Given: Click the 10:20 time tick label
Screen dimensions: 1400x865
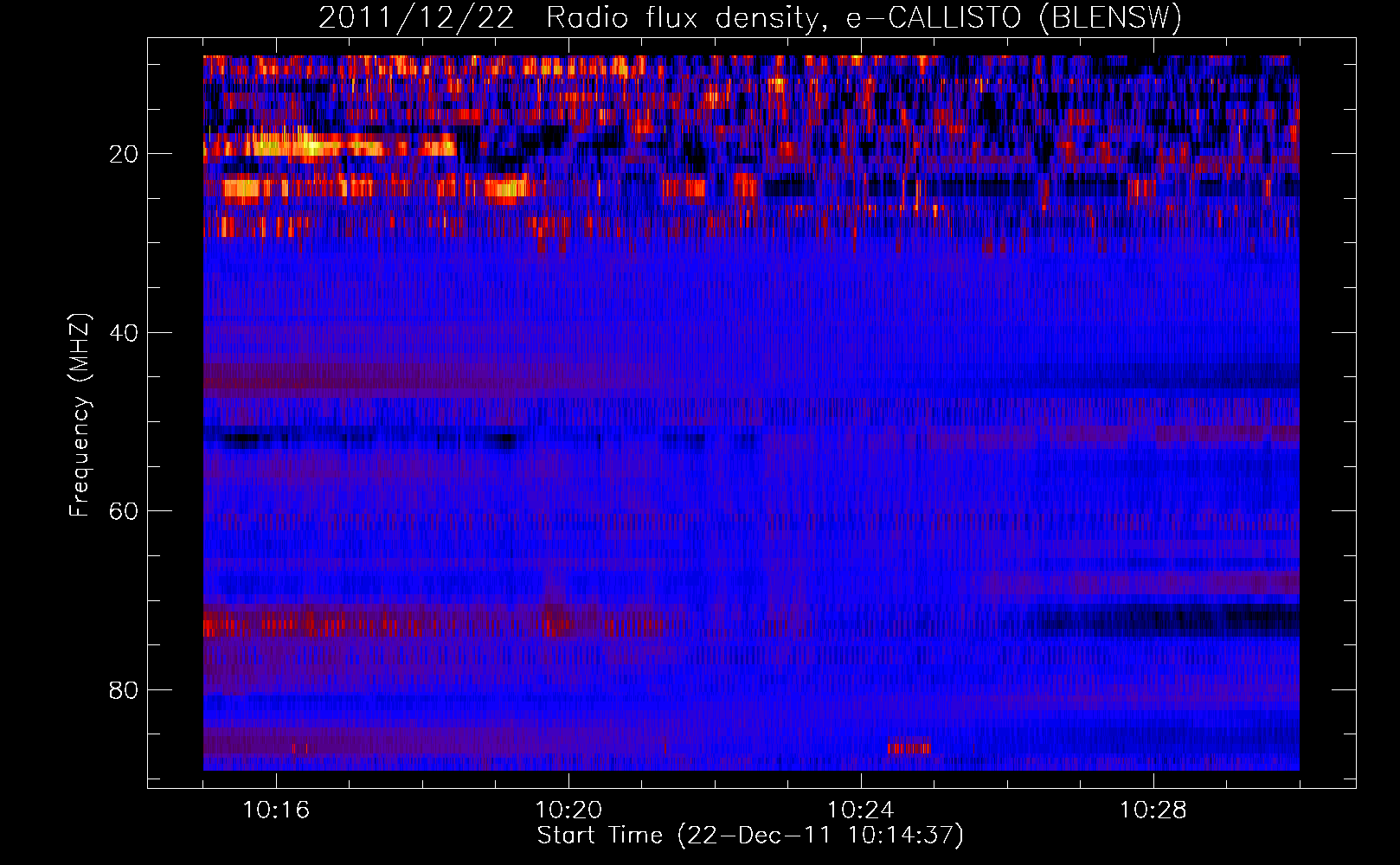Looking at the screenshot, I should (x=568, y=811).
